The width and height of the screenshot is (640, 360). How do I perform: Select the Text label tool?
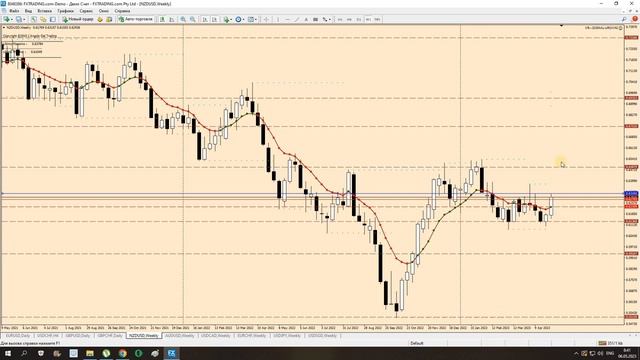tap(306, 19)
